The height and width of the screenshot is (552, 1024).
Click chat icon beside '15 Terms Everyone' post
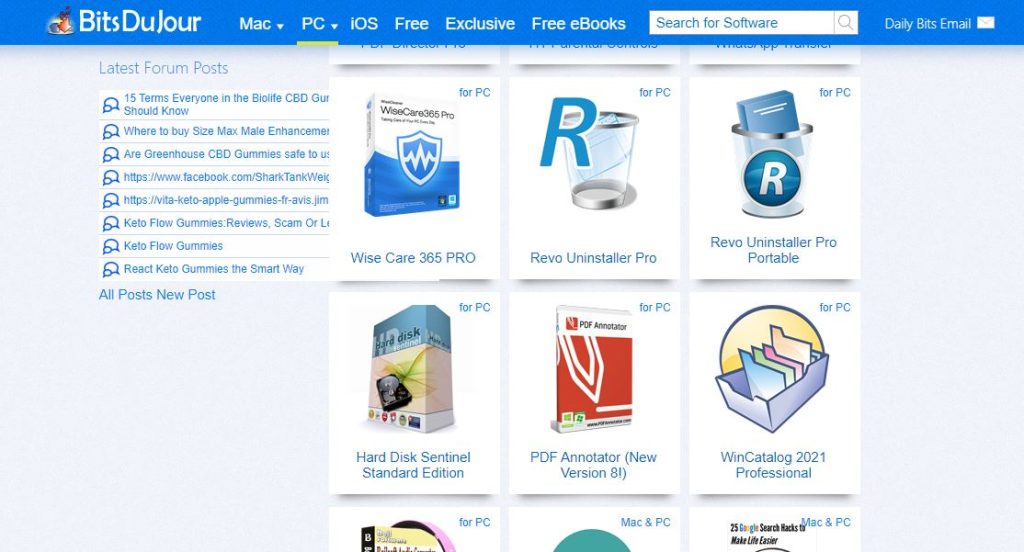[x=111, y=105]
